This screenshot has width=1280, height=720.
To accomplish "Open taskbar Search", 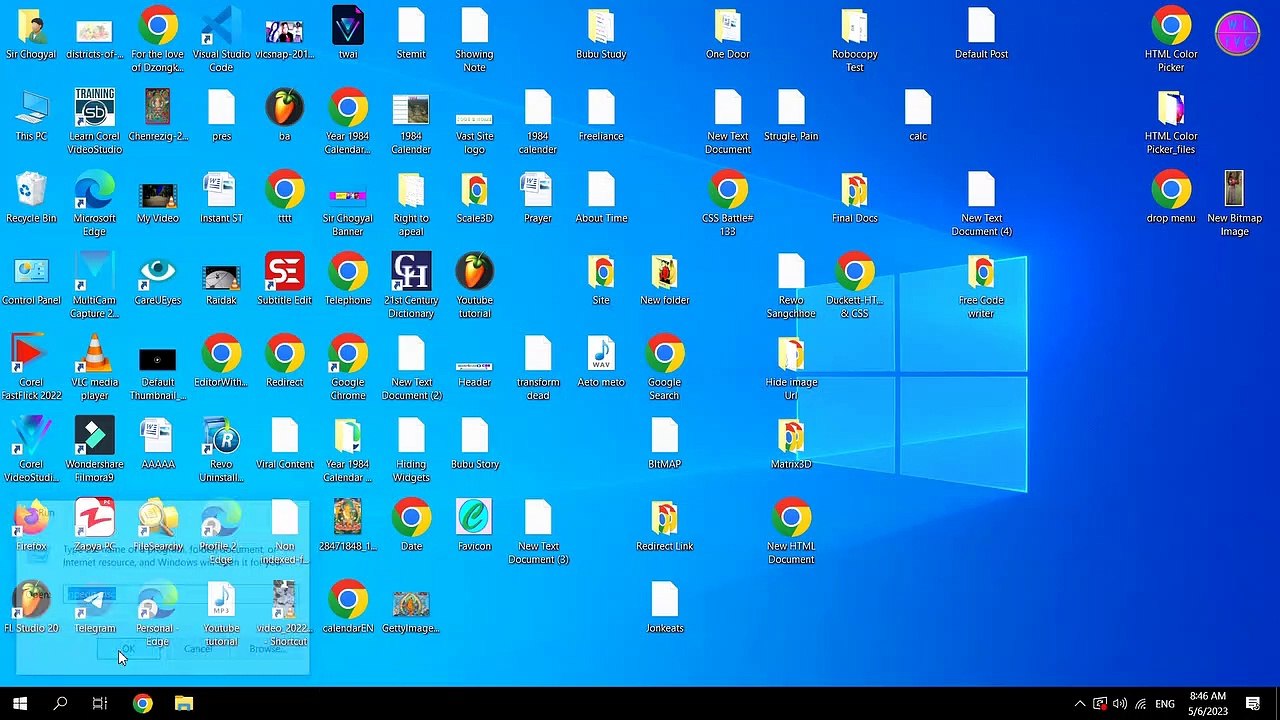I will [60, 704].
